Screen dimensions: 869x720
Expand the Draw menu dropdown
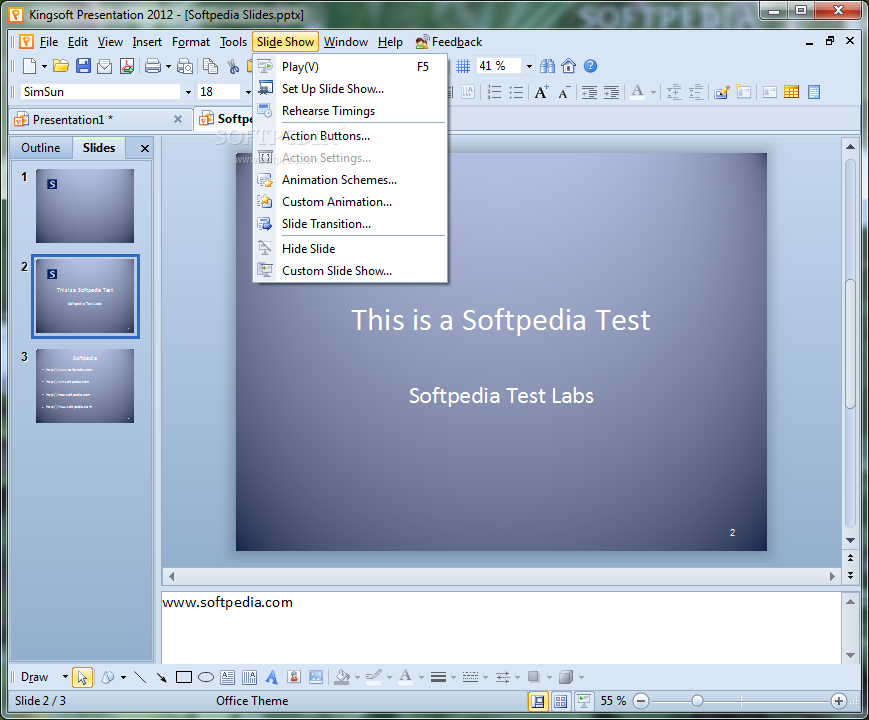tap(65, 677)
